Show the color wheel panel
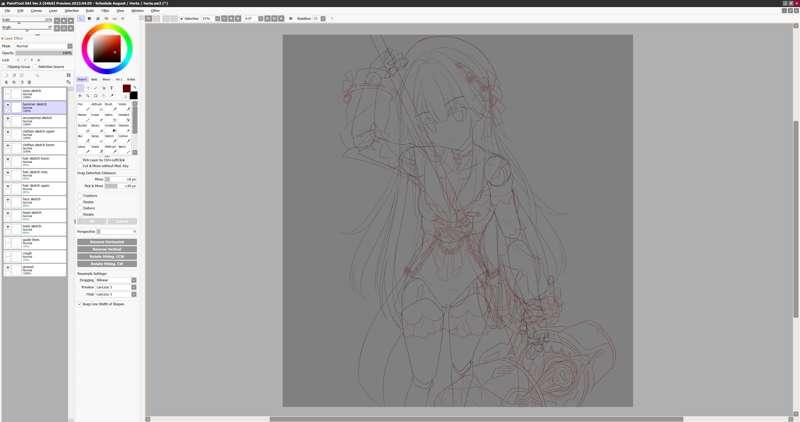The height and width of the screenshot is (422, 800). click(x=82, y=18)
